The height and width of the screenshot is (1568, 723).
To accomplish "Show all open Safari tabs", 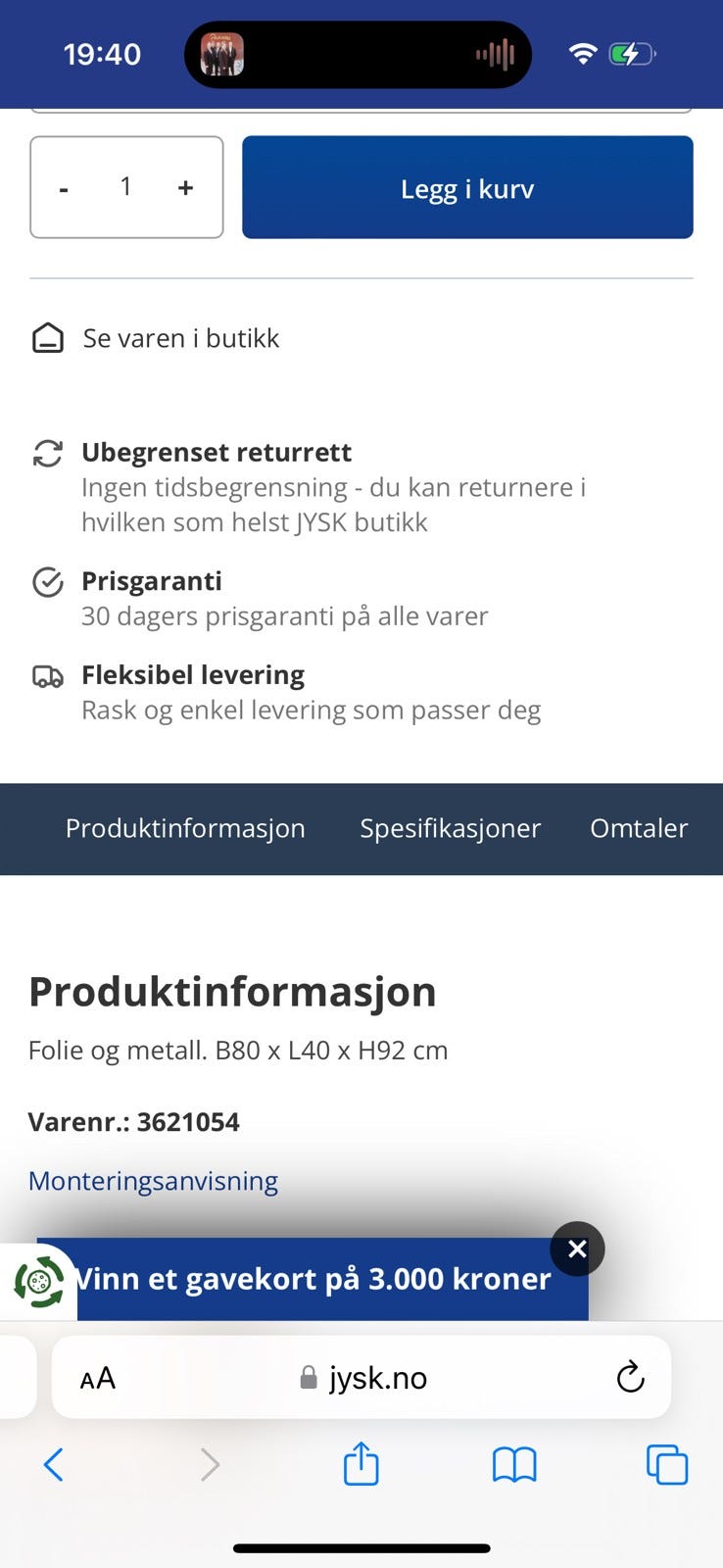I will (667, 1465).
